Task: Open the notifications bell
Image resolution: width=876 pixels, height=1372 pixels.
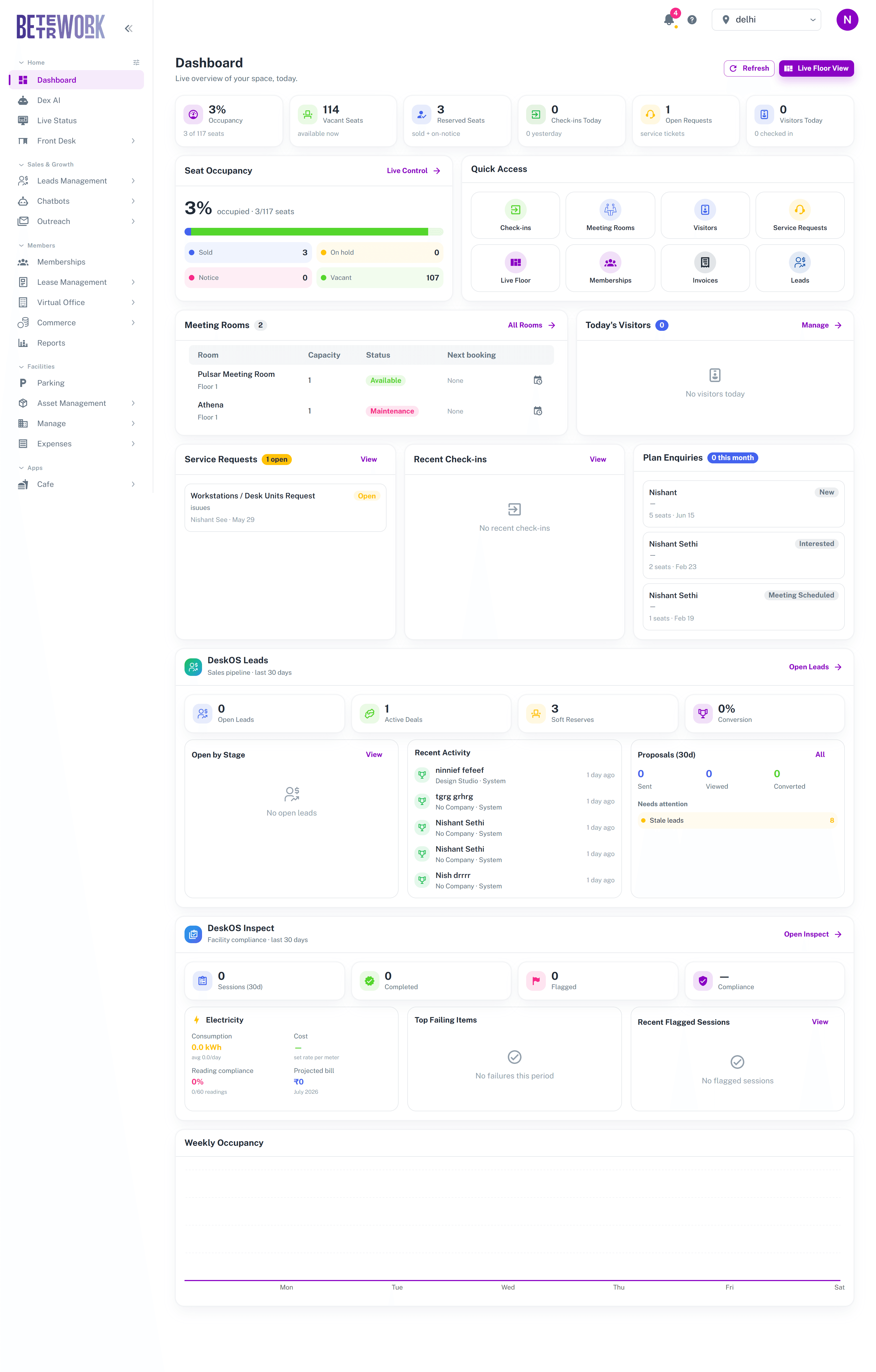Action: [x=669, y=20]
